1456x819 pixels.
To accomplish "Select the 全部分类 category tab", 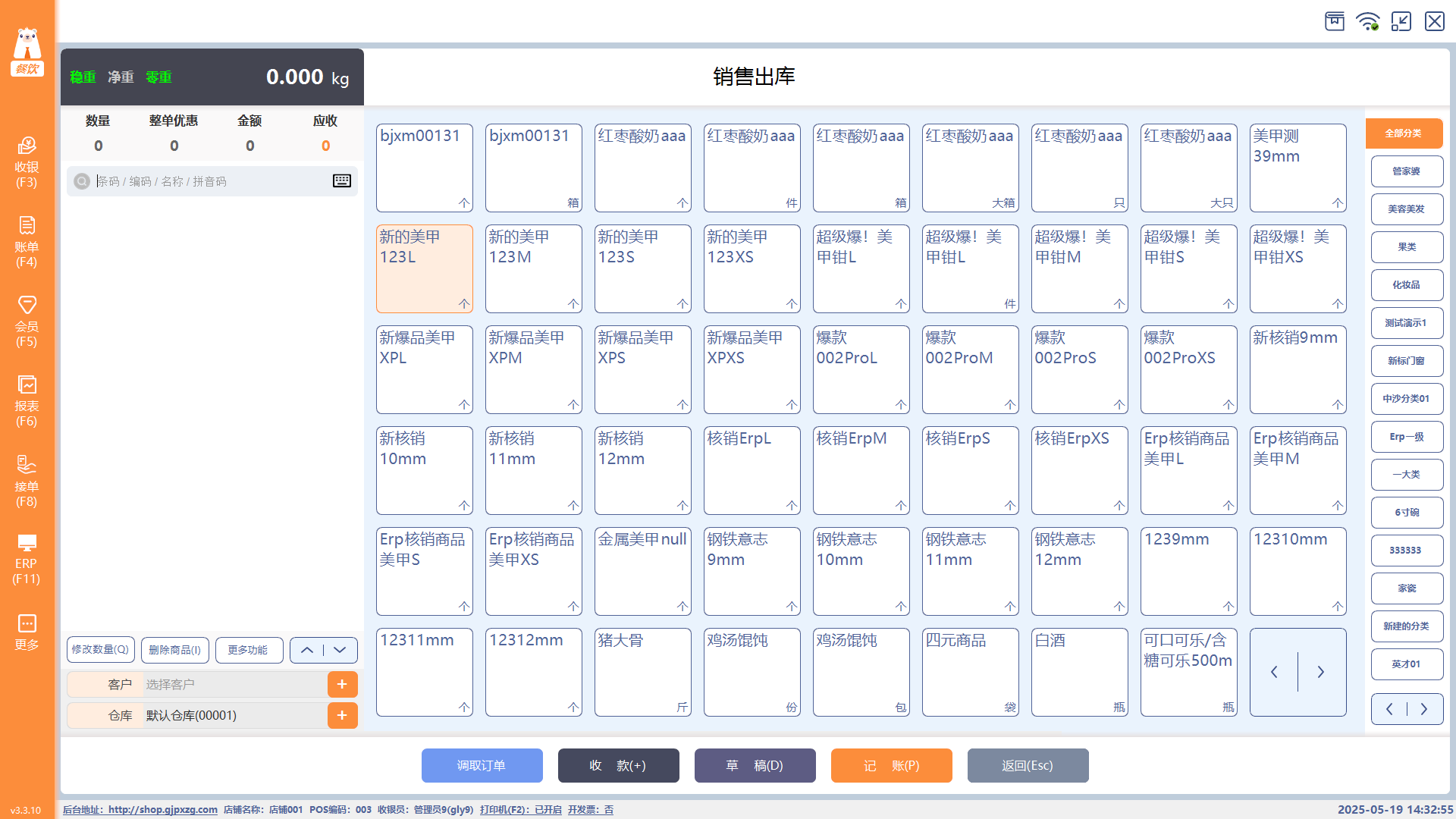I will [x=1404, y=133].
